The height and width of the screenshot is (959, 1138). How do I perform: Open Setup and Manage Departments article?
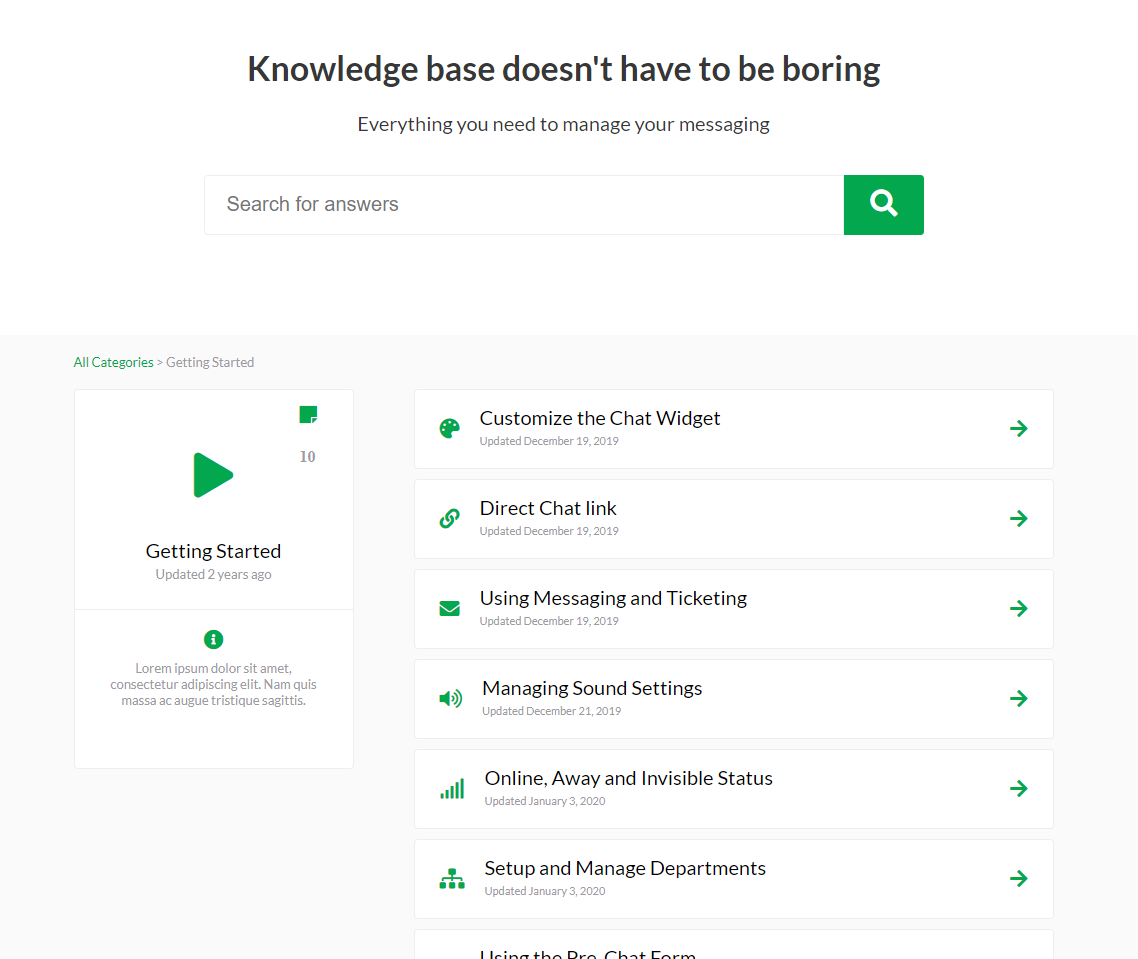(625, 868)
